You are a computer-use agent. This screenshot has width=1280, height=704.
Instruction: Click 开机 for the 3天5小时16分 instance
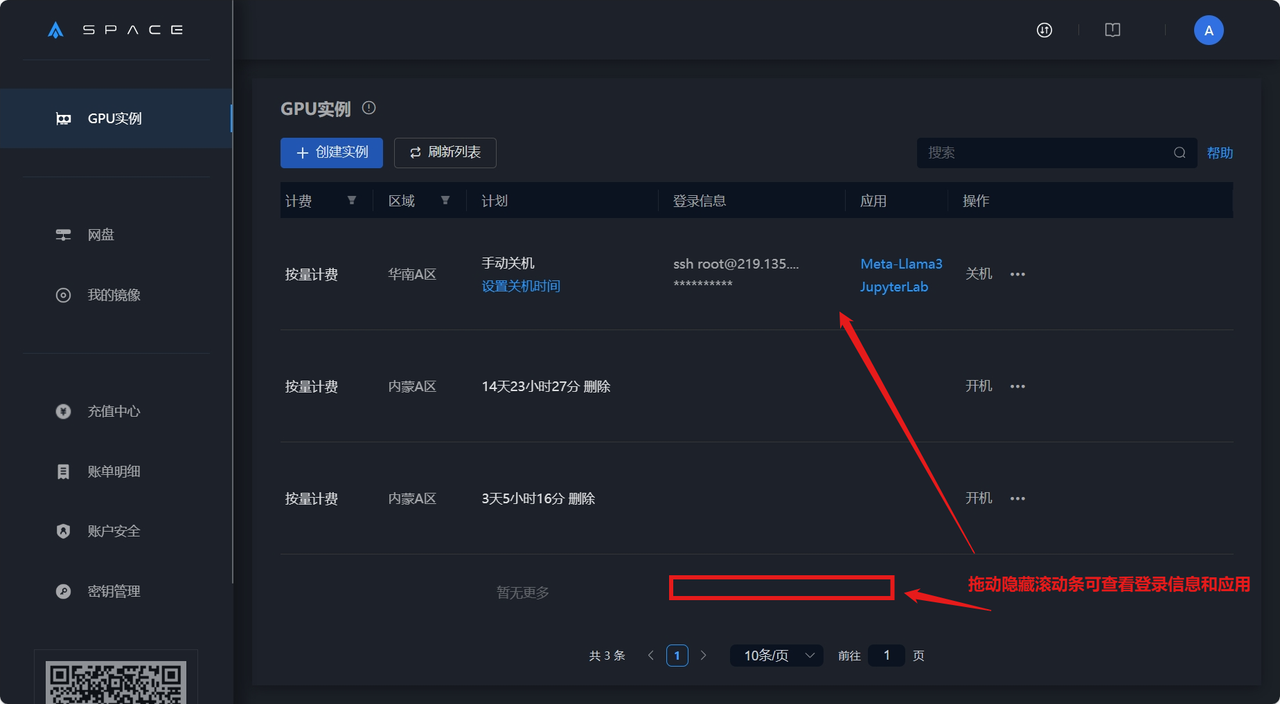click(x=979, y=498)
